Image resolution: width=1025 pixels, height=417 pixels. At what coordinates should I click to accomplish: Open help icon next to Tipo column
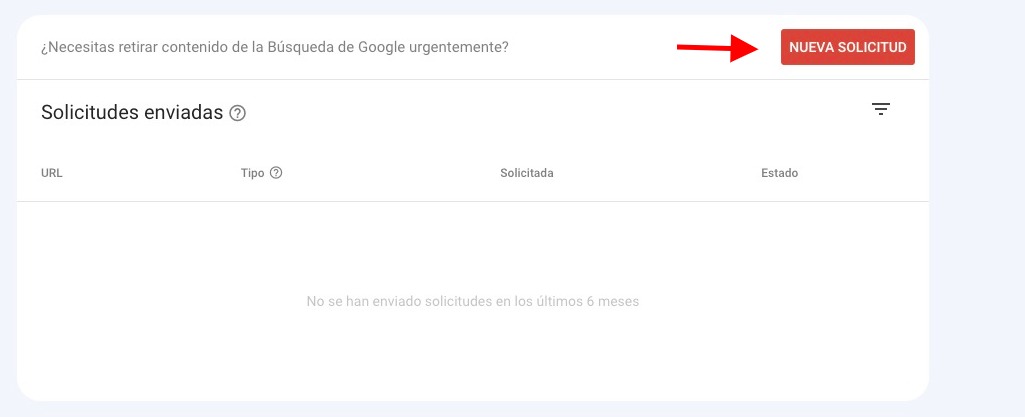pos(276,173)
